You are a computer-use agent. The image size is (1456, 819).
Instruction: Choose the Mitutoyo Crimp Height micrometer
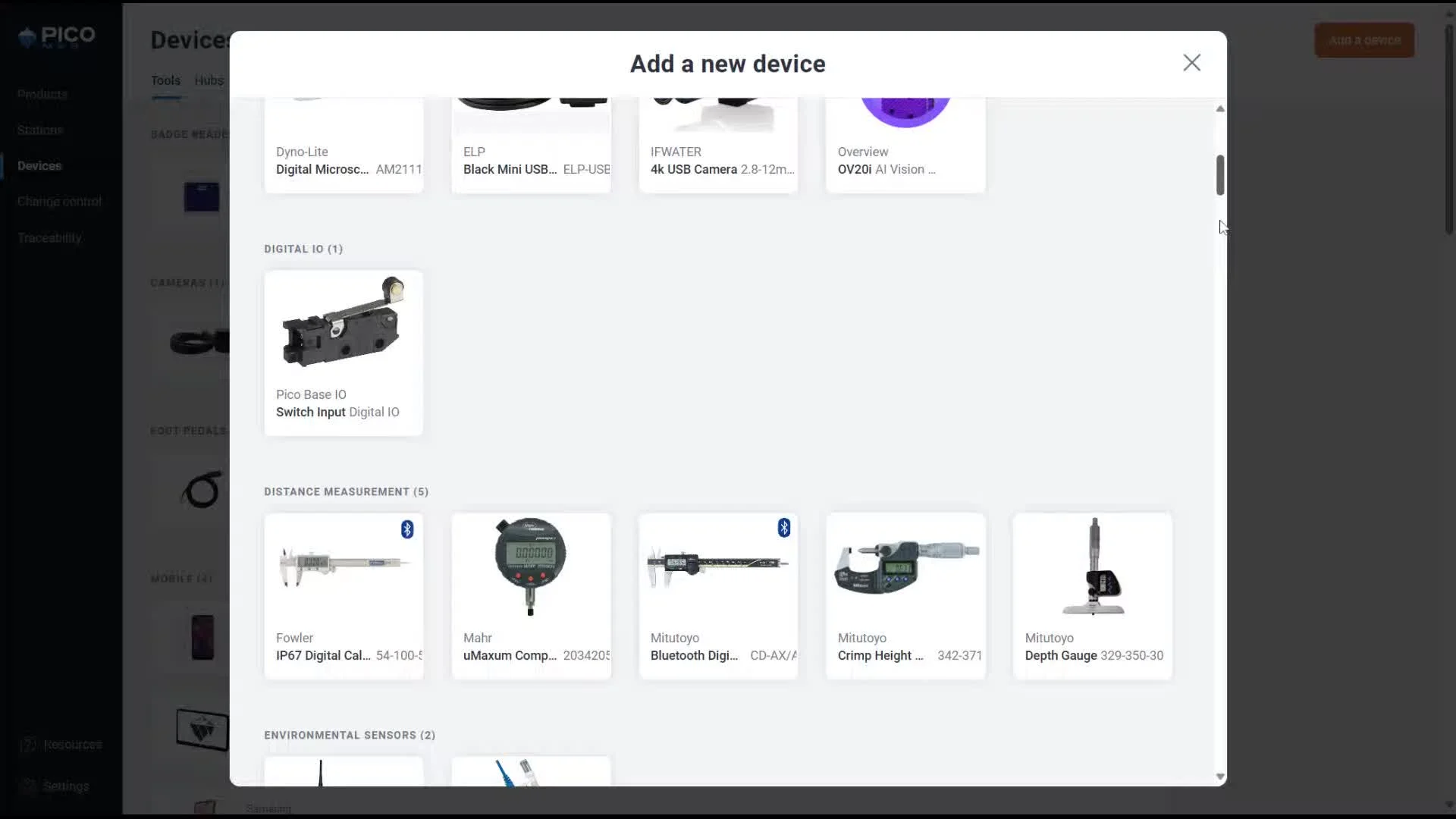(x=905, y=596)
